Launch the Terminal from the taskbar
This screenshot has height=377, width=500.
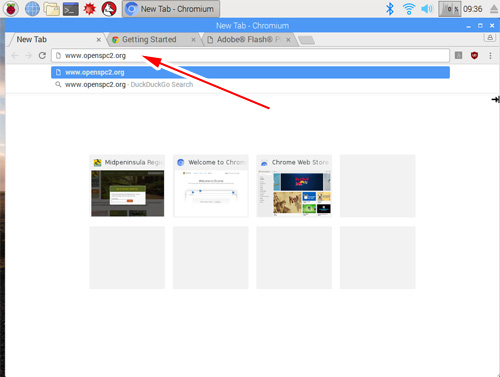pos(71,9)
